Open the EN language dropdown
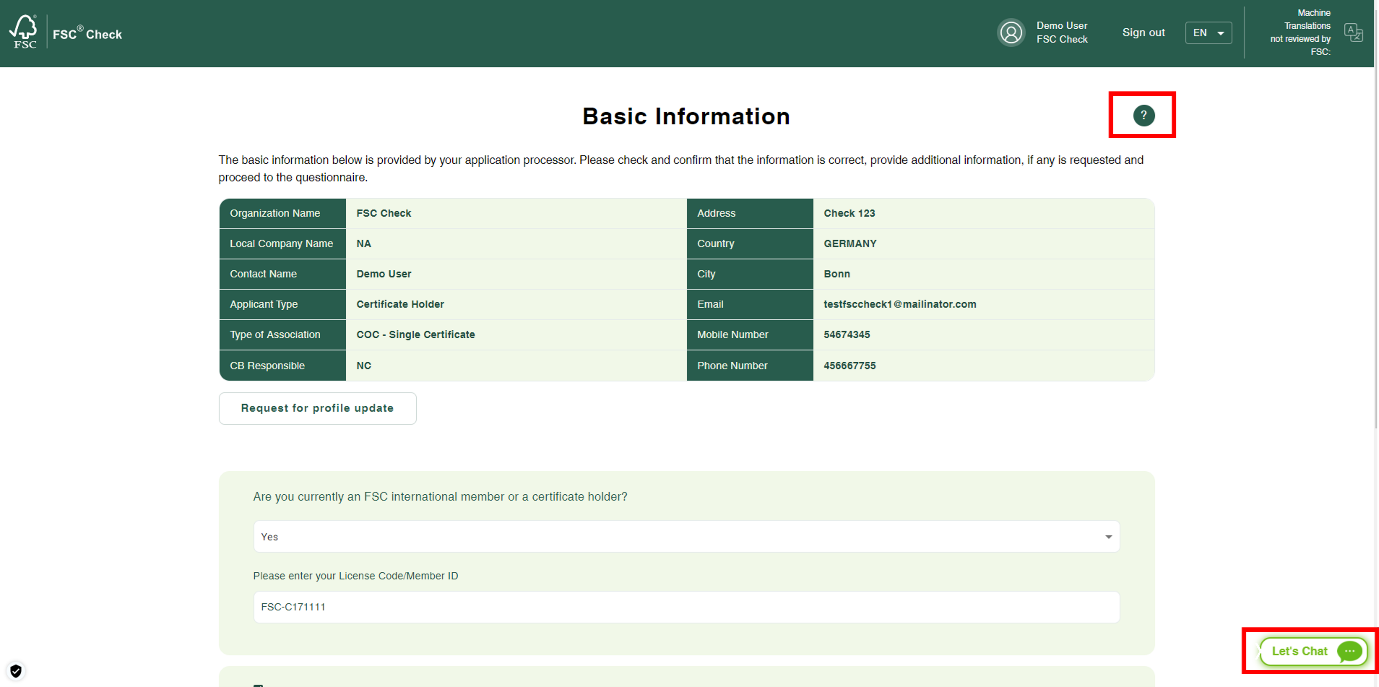 pyautogui.click(x=1208, y=33)
